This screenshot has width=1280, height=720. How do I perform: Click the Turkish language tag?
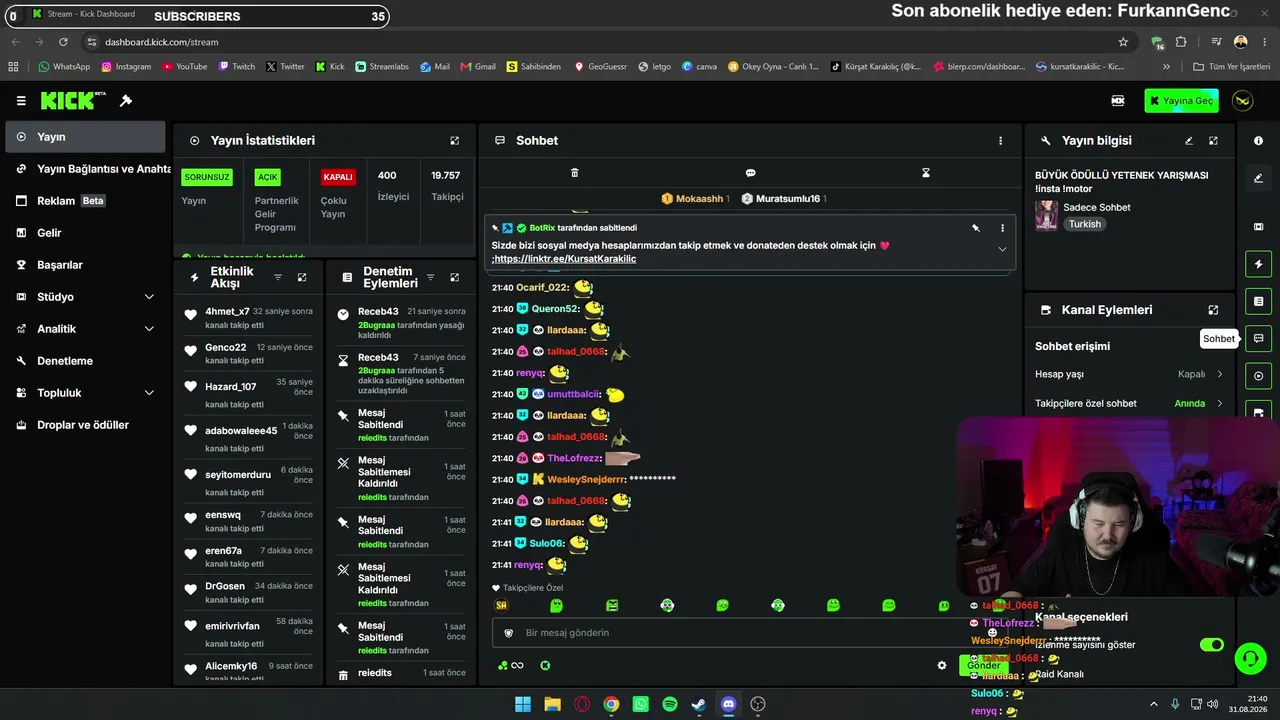(1085, 224)
